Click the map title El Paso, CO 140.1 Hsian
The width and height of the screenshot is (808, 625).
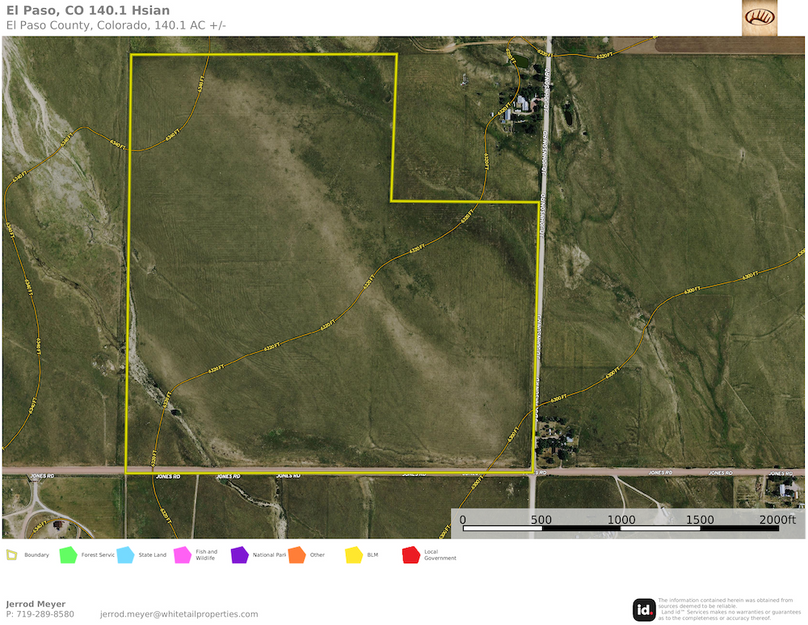pos(88,11)
